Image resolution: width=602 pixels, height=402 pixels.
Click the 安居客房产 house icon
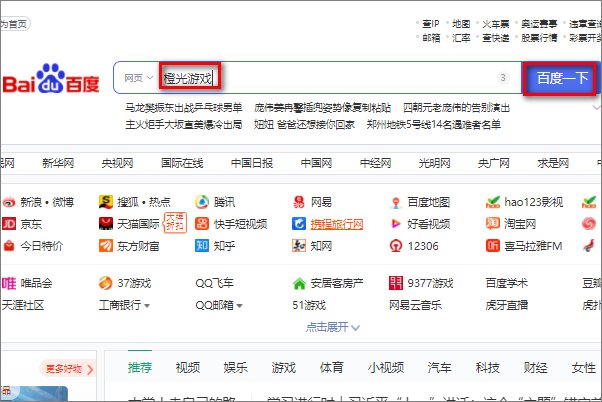point(299,283)
